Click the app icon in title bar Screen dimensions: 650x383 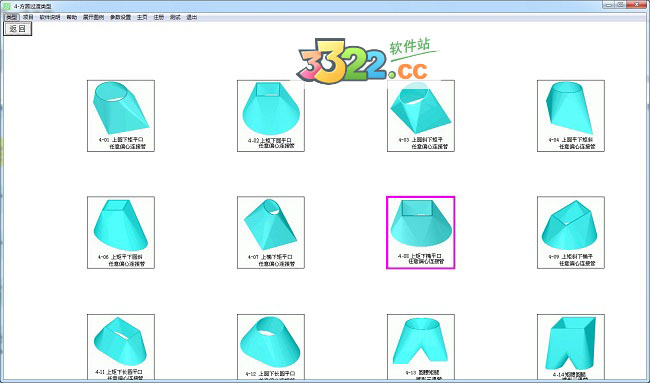point(7,6)
